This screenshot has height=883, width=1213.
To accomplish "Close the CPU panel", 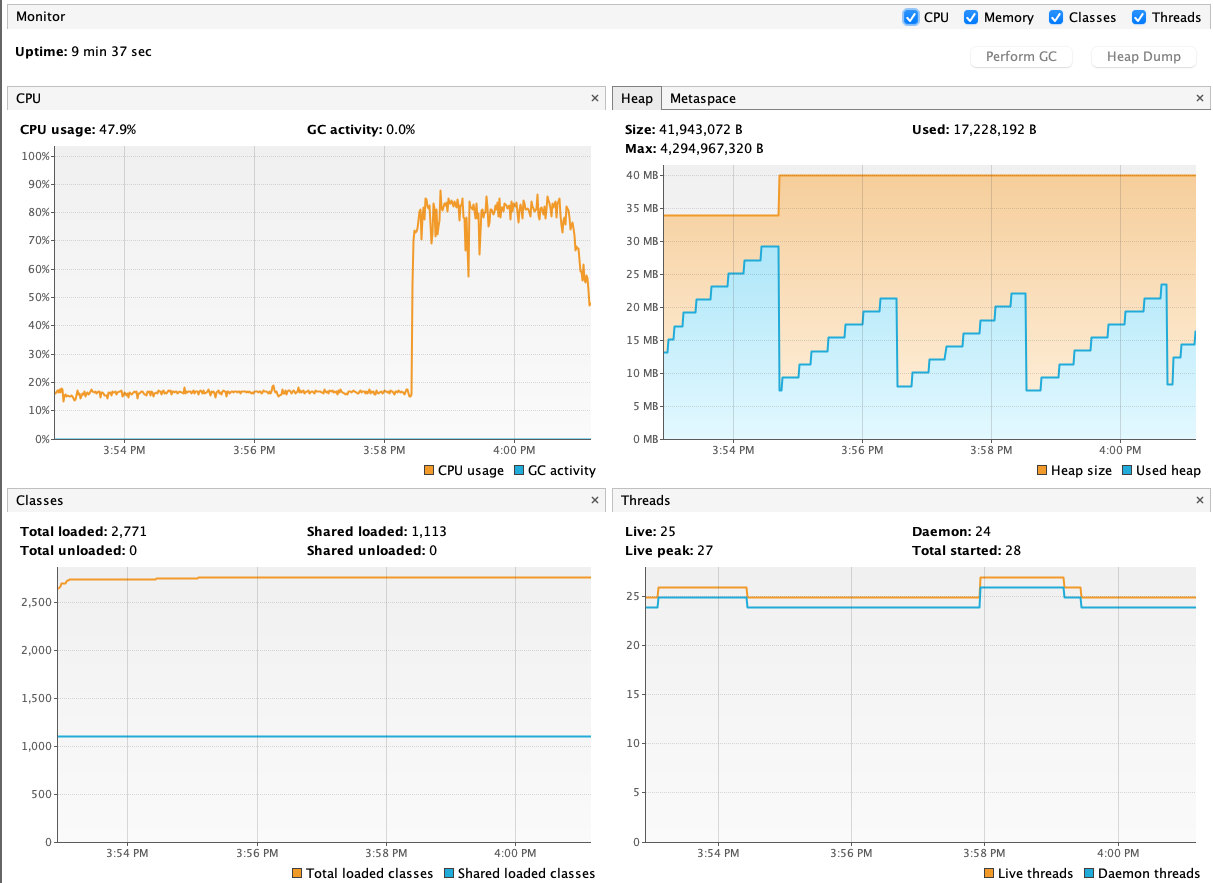I will point(595,98).
